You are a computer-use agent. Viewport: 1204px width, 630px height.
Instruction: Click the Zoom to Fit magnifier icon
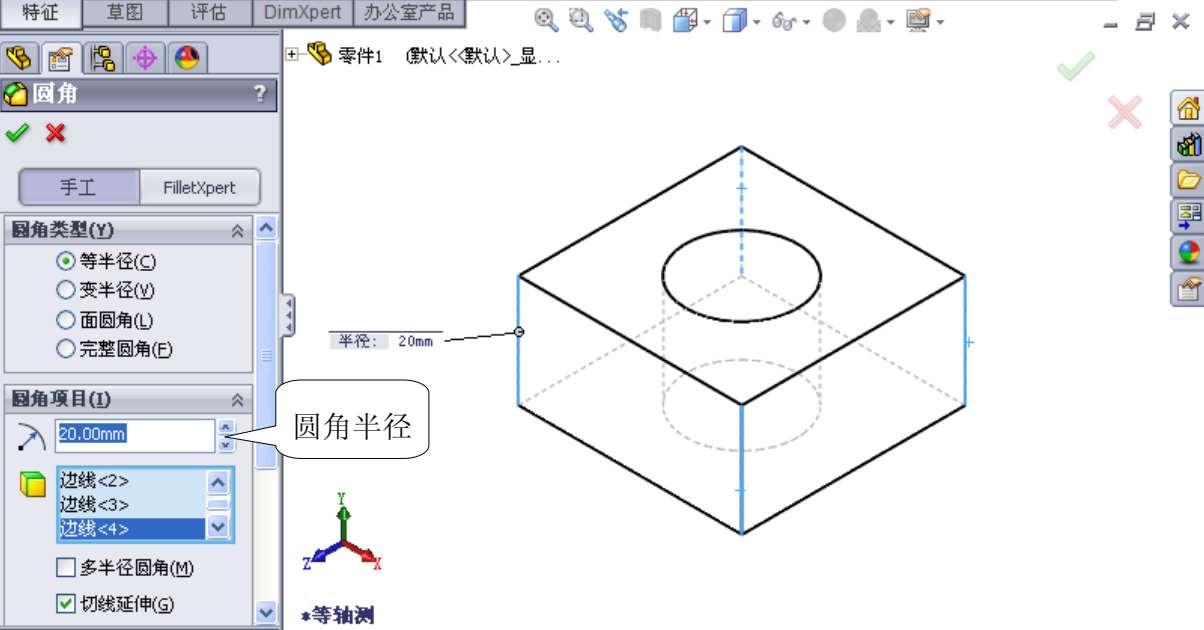[545, 20]
